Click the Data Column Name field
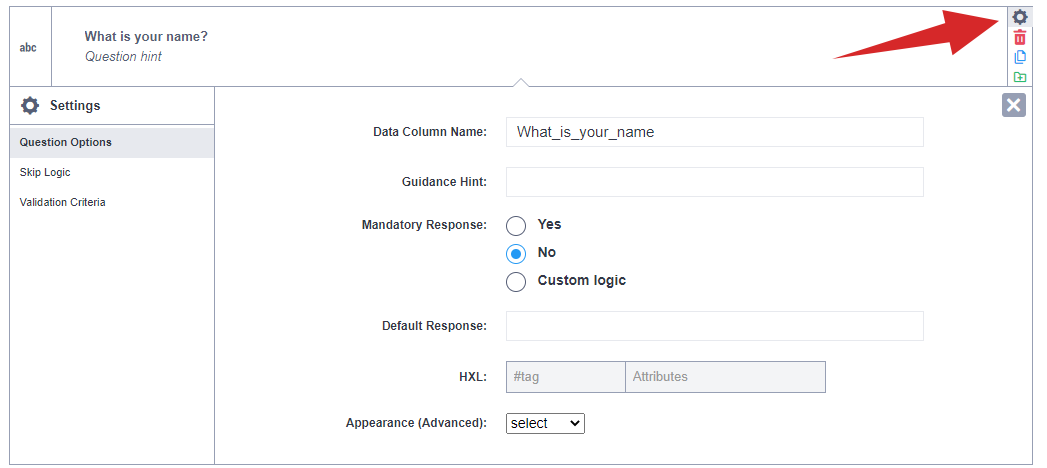Viewport: 1047px width, 468px height. pyautogui.click(x=714, y=132)
